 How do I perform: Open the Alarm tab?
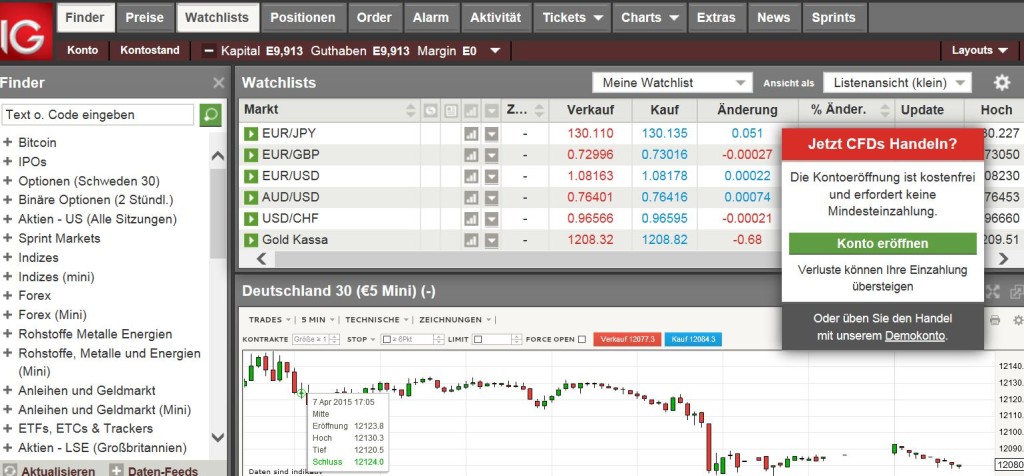pyautogui.click(x=431, y=18)
